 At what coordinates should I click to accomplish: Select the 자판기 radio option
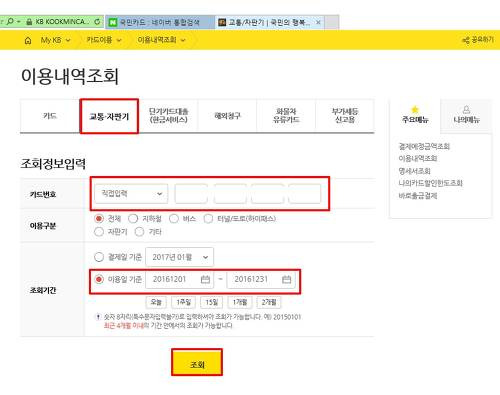click(99, 232)
